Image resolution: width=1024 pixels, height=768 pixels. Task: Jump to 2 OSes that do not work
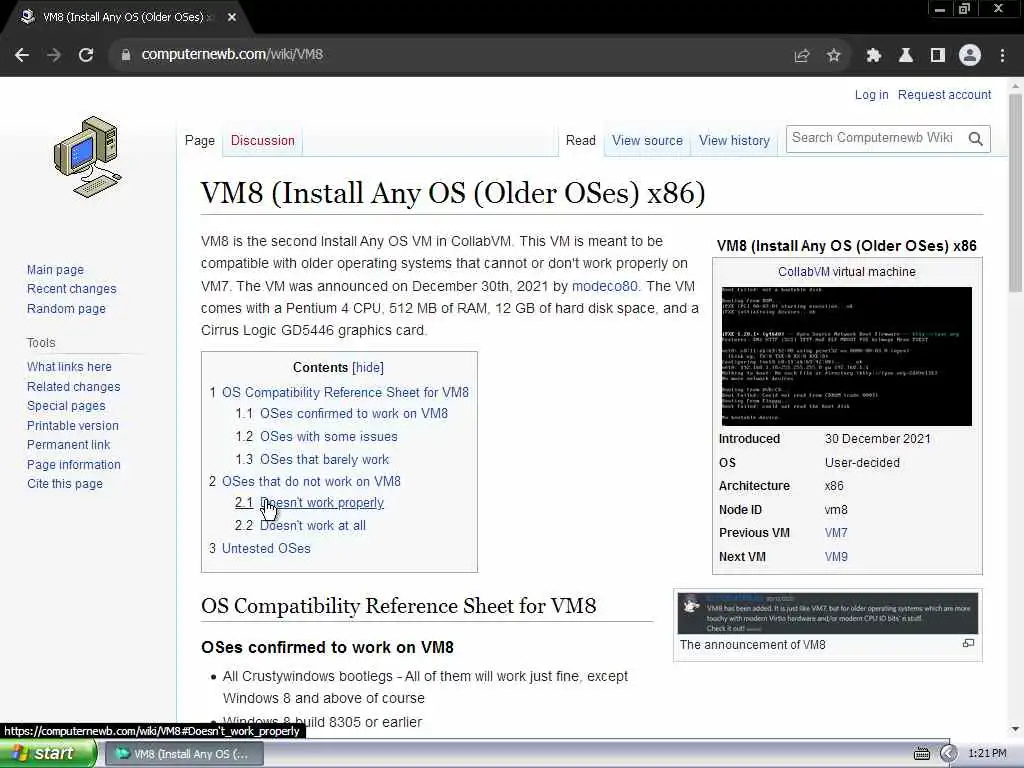pyautogui.click(x=305, y=482)
